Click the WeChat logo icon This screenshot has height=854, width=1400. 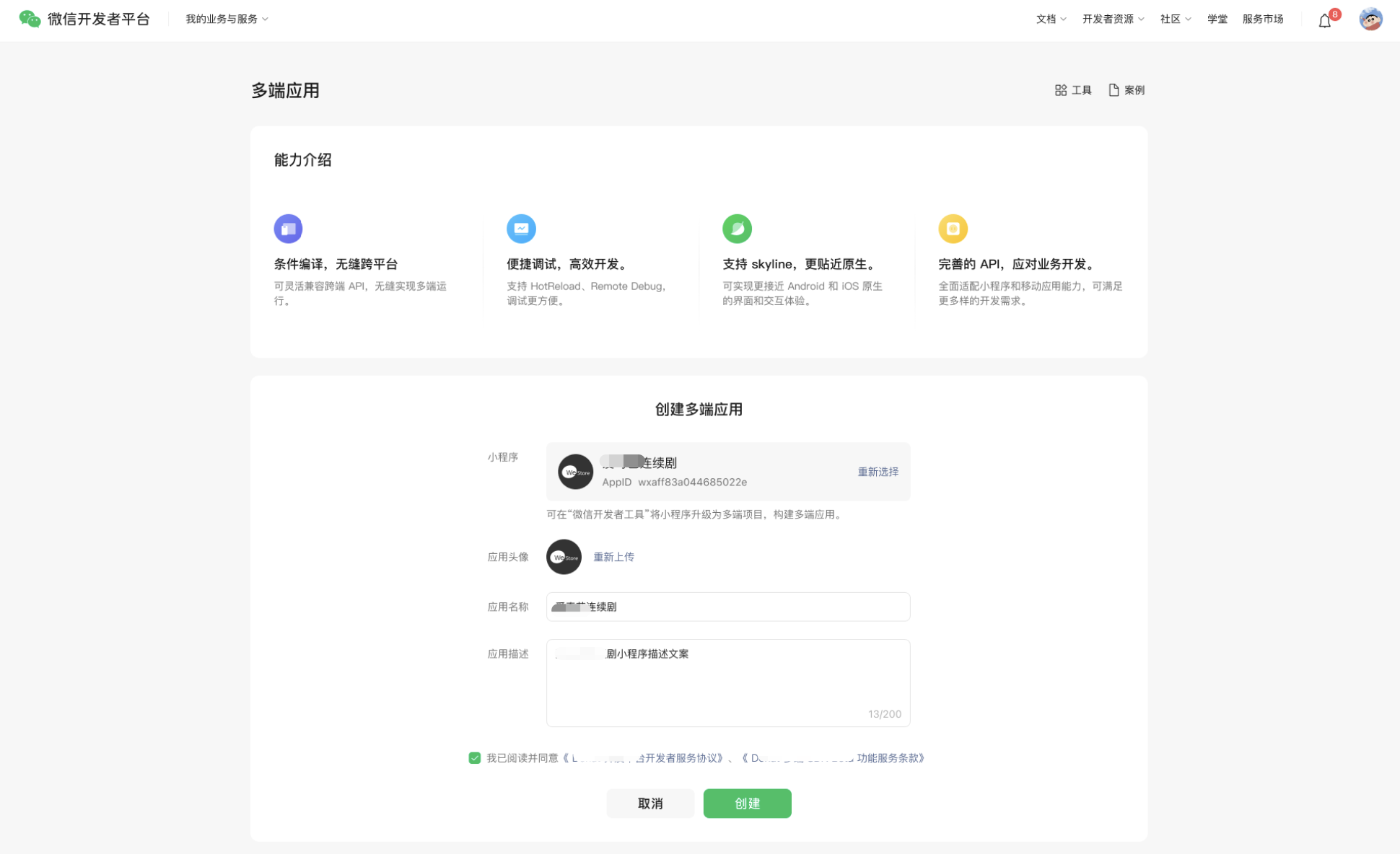(30, 19)
